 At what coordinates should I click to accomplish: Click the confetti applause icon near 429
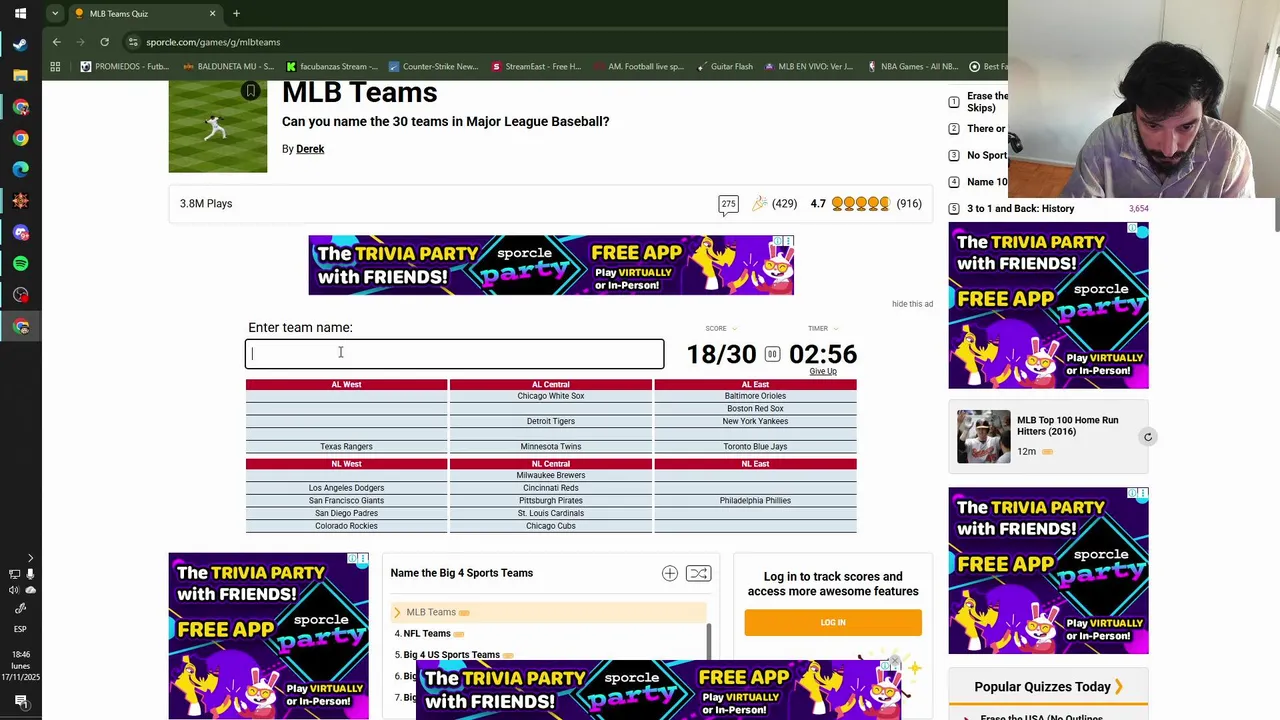(759, 204)
